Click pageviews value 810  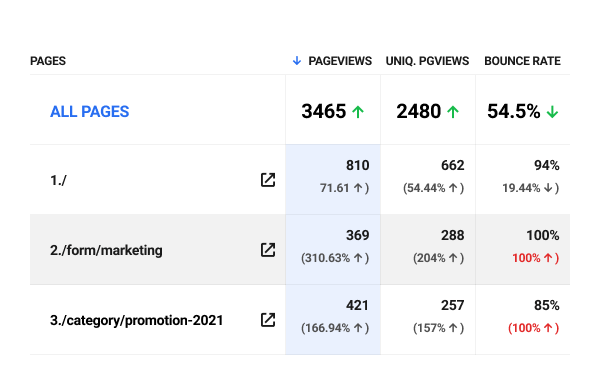[358, 165]
